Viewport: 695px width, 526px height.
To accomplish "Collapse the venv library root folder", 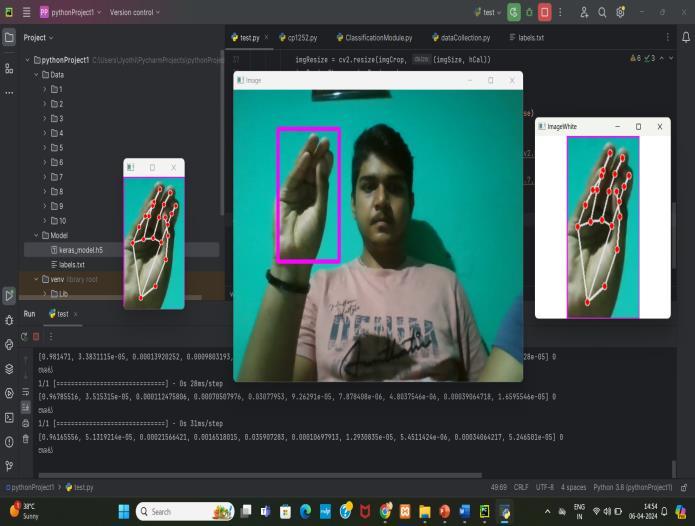I will [x=36, y=279].
